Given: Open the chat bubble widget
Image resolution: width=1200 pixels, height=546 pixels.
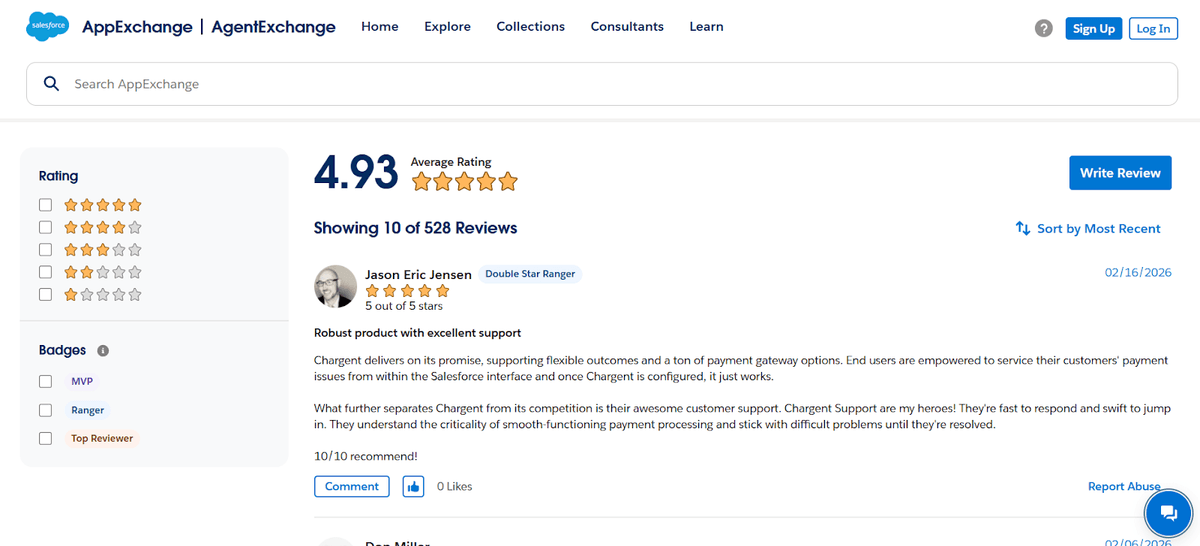Looking at the screenshot, I should click(1168, 514).
